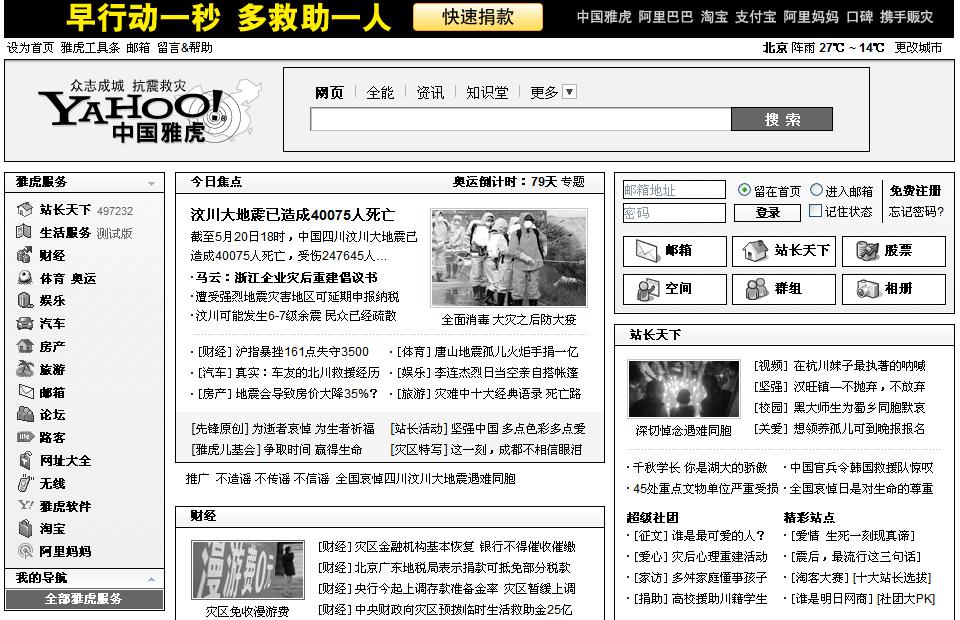This screenshot has height=620, width=960.
Task: Open the 股票 stocks icon button
Action: click(x=893, y=251)
